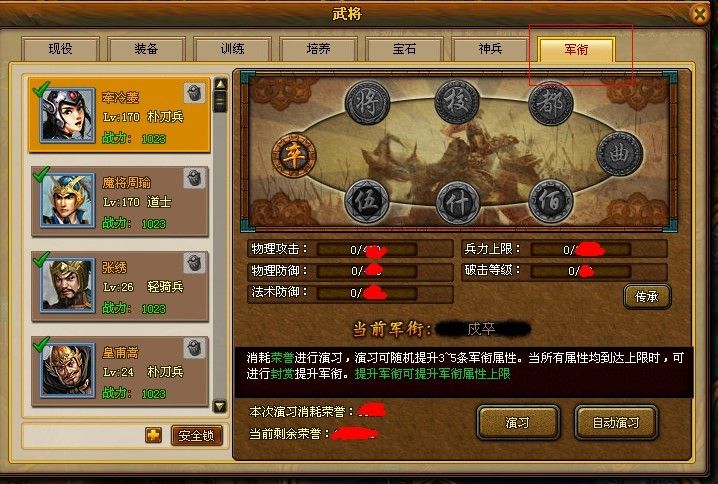
Task: Select the highlighted 卒 rank medallion
Action: pos(294,155)
